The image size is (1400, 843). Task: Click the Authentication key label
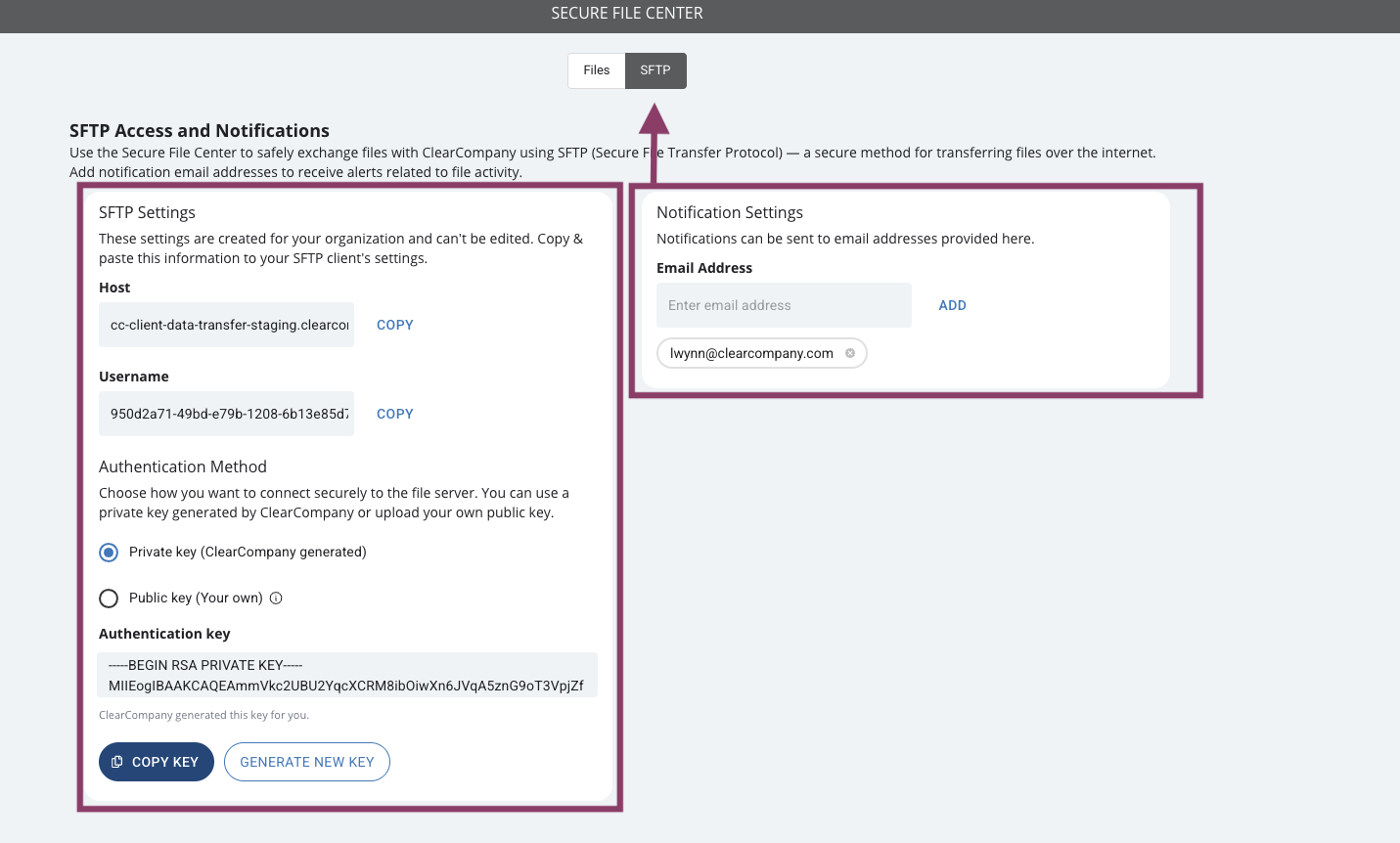coord(164,634)
